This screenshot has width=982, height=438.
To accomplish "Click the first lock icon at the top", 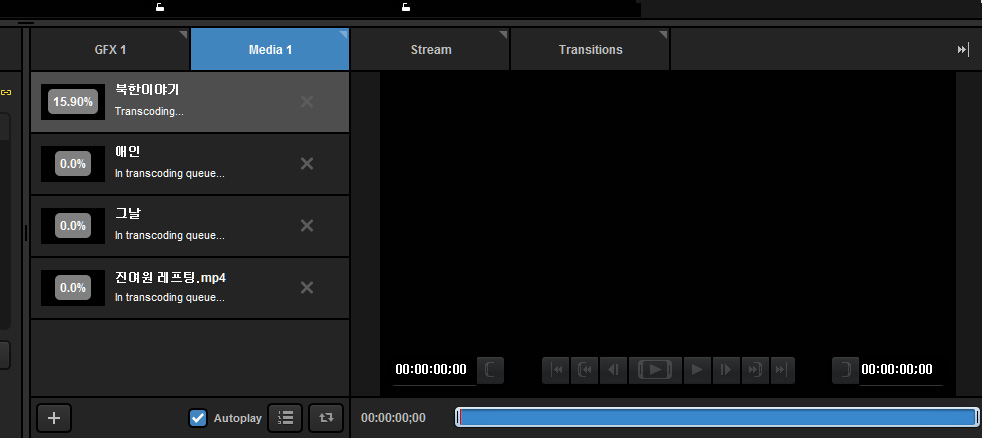I will pos(160,7).
